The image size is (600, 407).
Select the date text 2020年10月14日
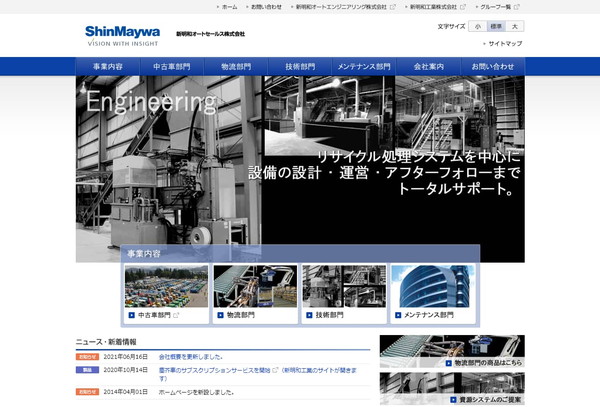[126, 370]
